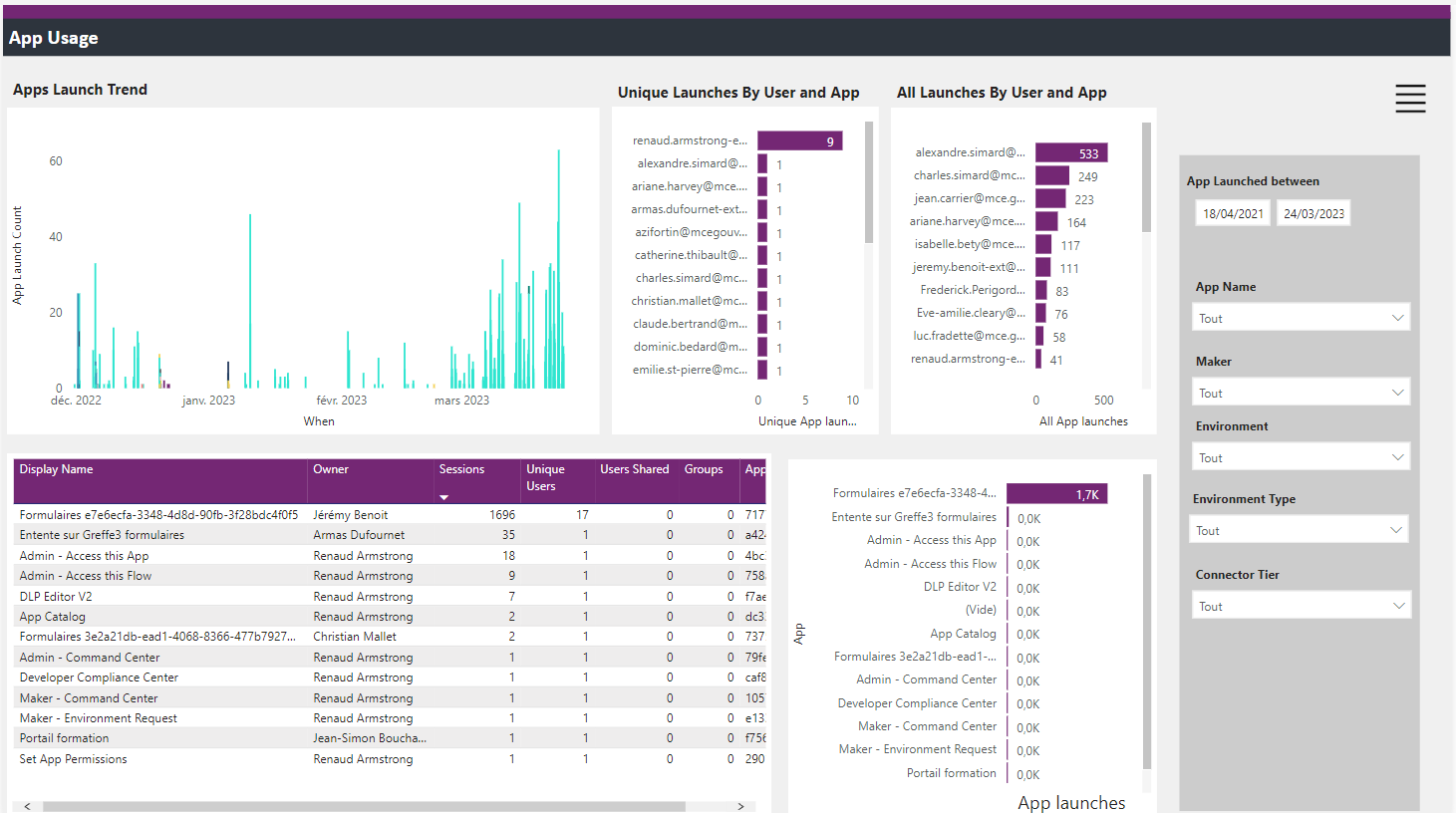
Task: Open the Environment dropdown
Action: pos(1302,457)
